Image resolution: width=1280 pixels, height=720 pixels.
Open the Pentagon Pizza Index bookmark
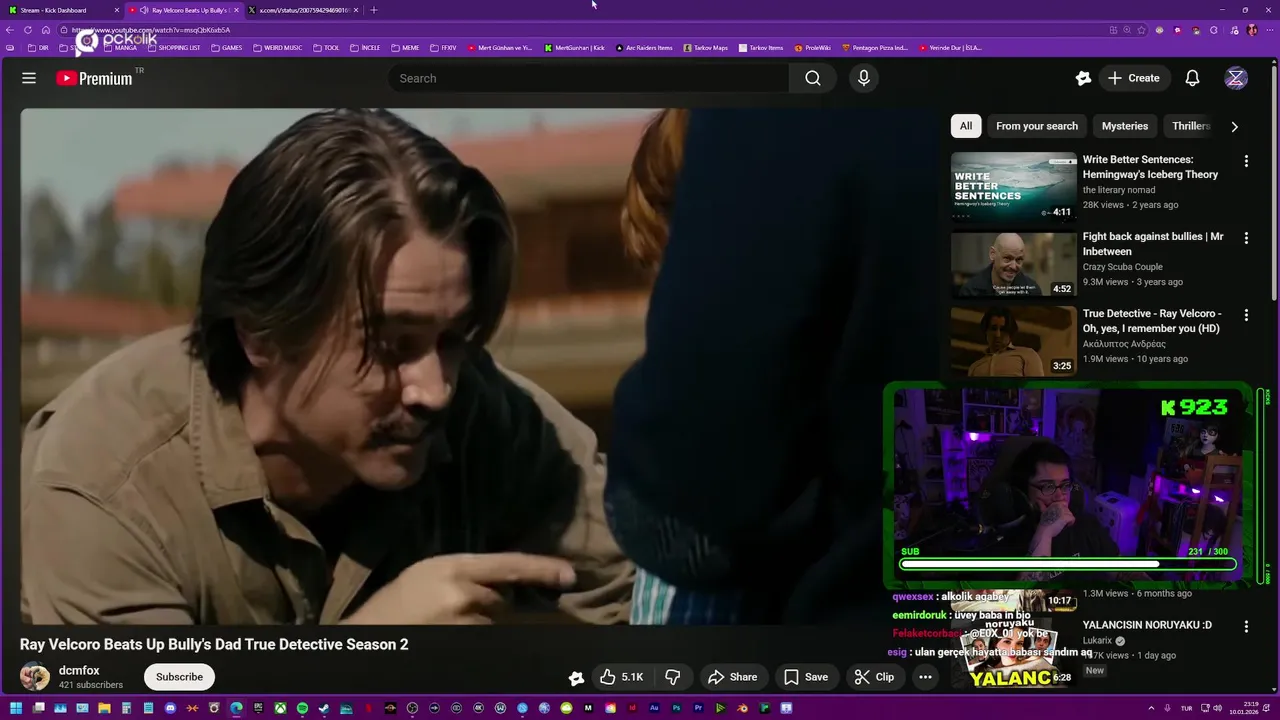[x=875, y=47]
